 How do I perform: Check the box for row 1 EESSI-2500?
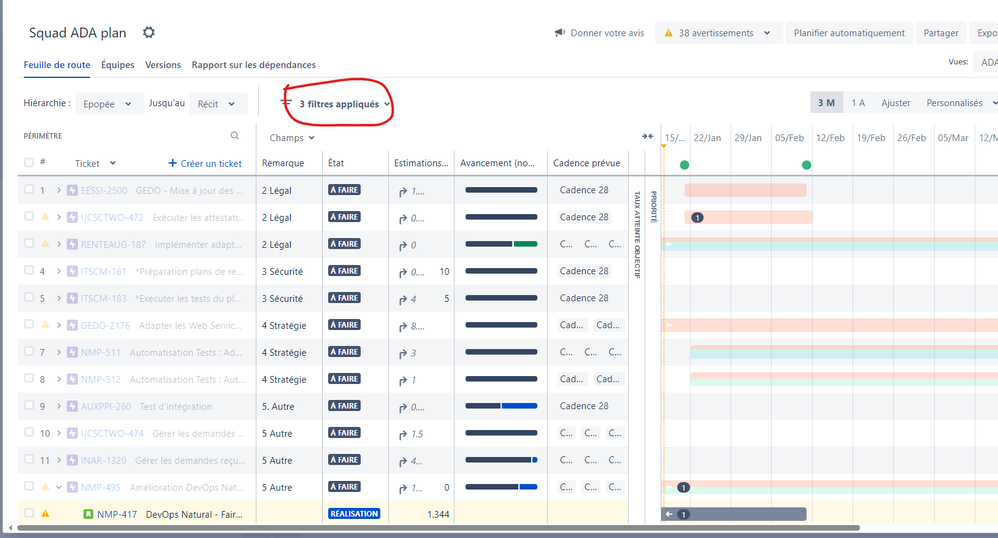click(29, 189)
